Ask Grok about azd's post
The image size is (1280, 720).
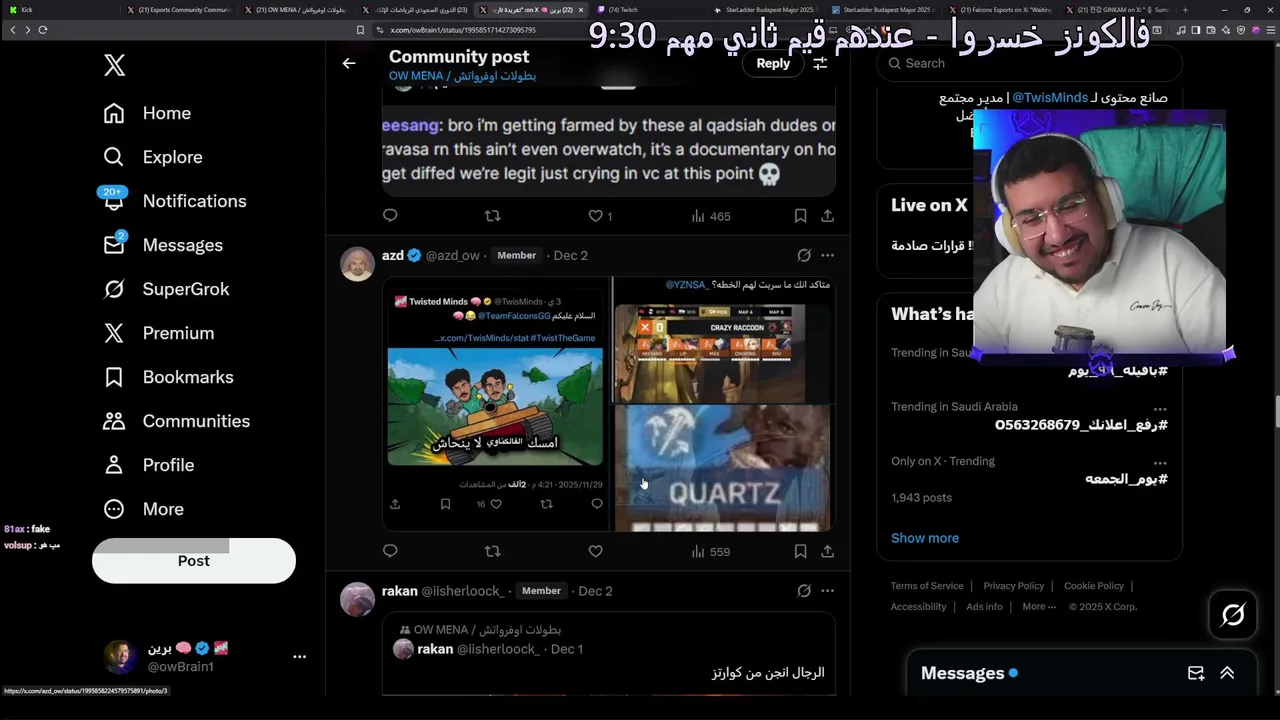(x=804, y=255)
